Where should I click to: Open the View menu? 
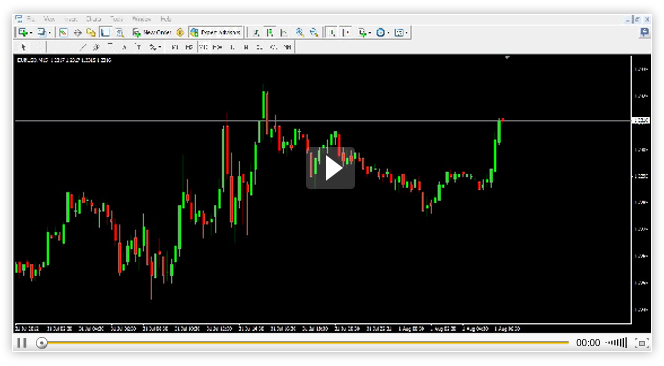point(49,19)
